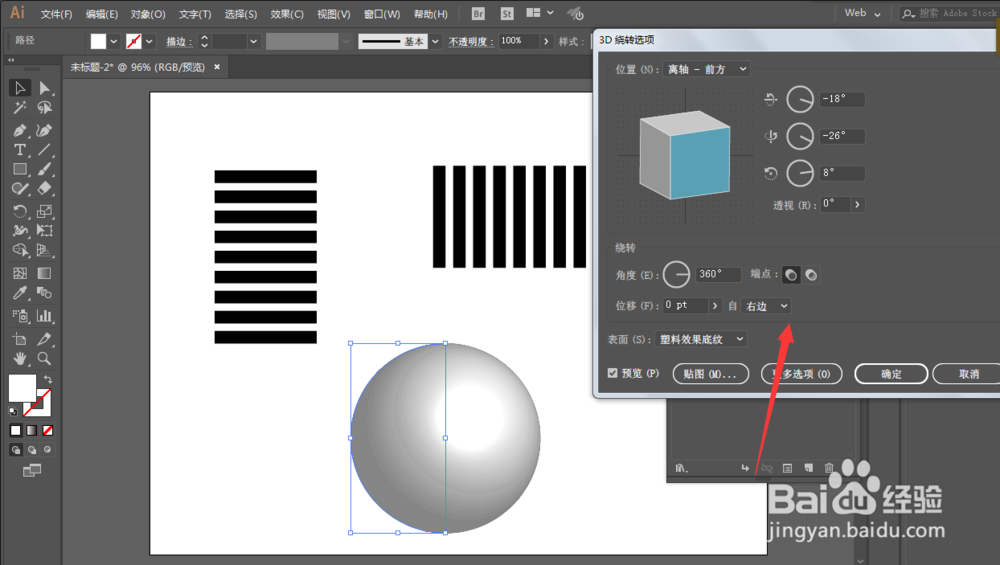Expand the opacity slider arrow
The image size is (1000, 565).
coord(546,41)
